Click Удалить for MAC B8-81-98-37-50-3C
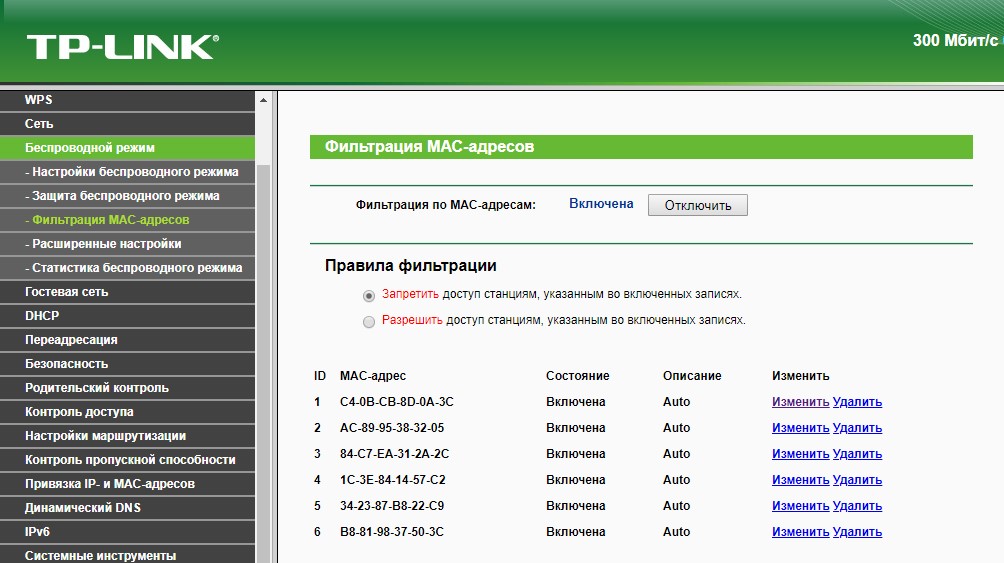The image size is (1004, 563). click(x=857, y=532)
